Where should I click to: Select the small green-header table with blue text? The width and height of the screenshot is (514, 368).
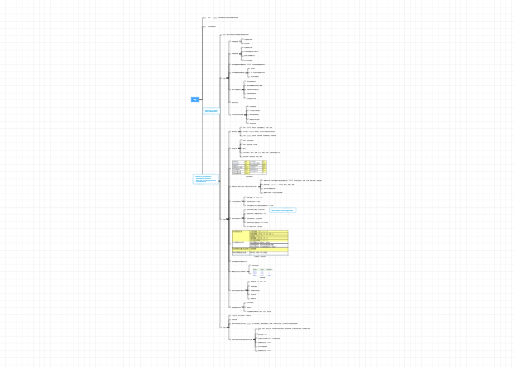(262, 272)
